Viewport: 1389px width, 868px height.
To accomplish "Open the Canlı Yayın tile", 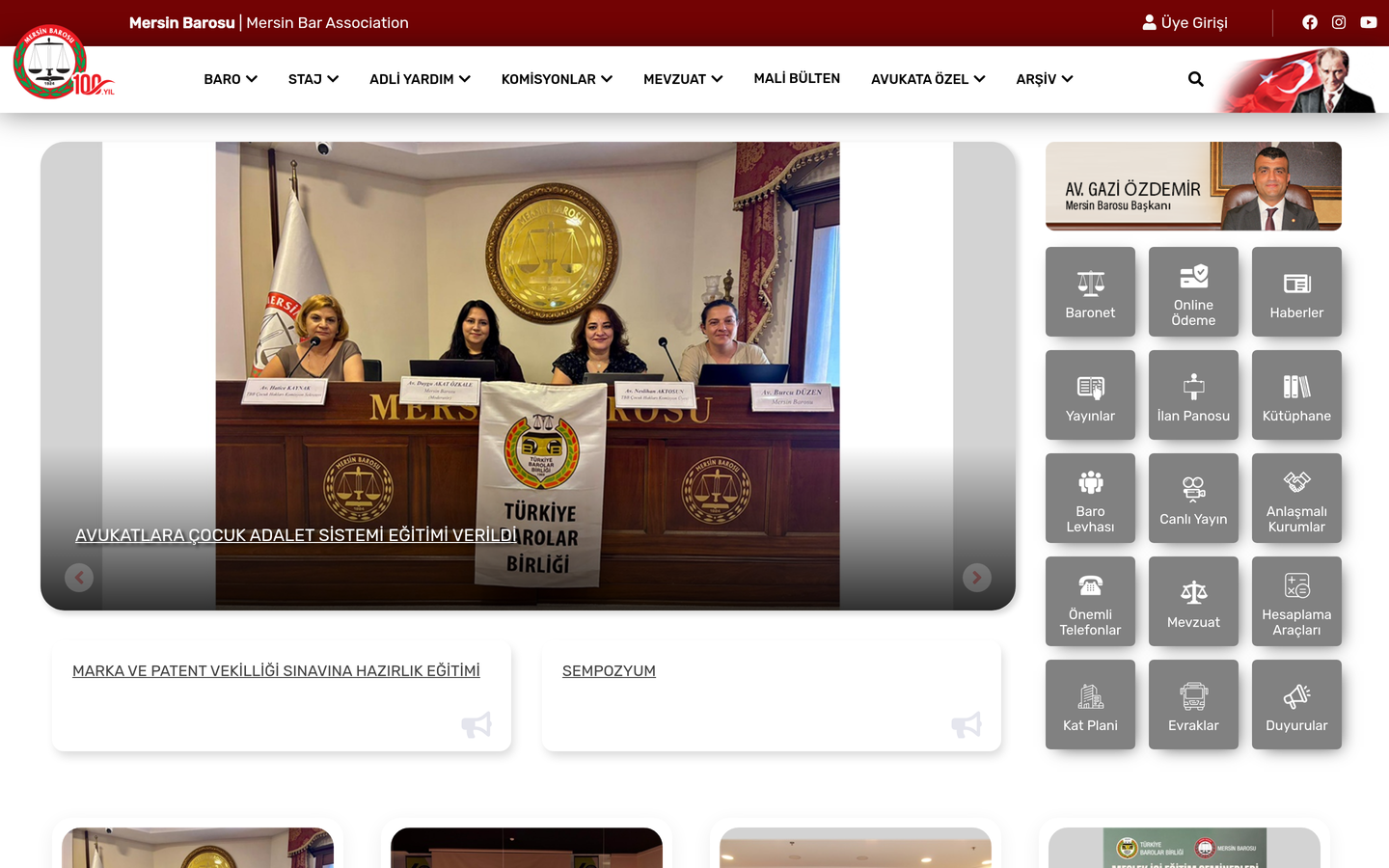I will [1193, 498].
